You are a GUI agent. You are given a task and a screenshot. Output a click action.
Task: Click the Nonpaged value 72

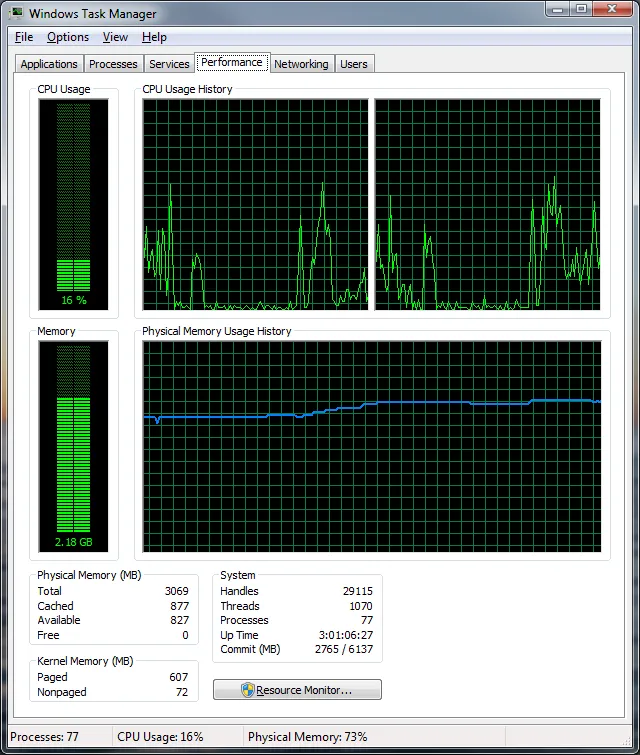coord(182,692)
